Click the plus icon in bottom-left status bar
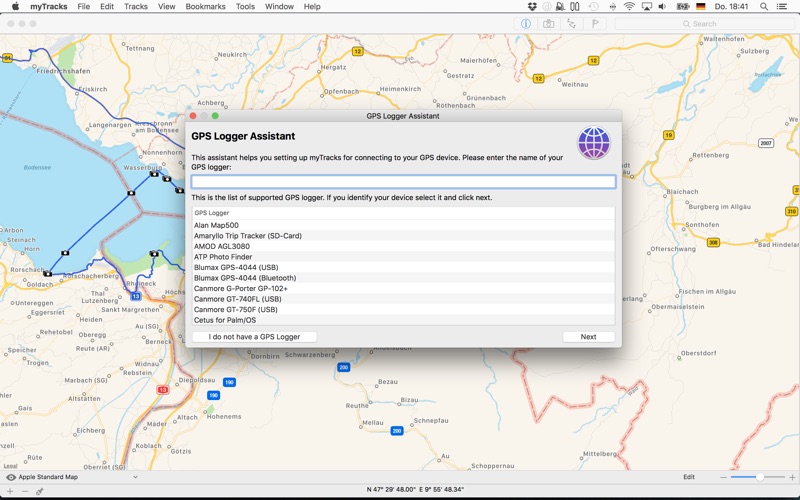800x500 pixels. [x=10, y=491]
